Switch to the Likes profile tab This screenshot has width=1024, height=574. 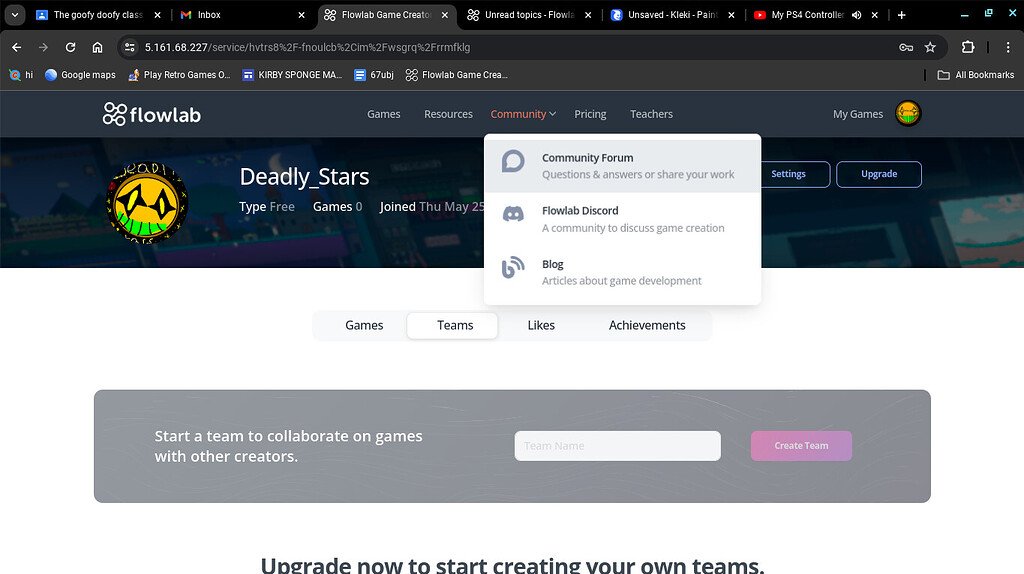541,325
